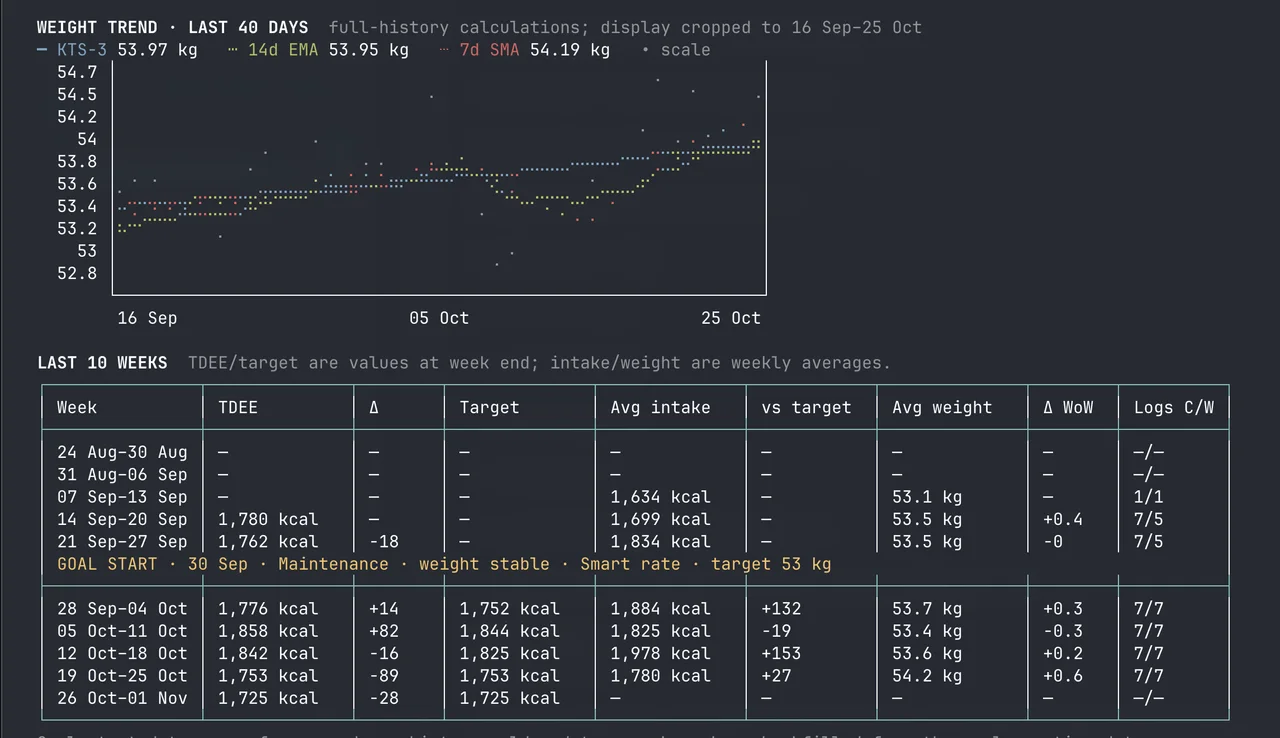Click the scale legend label
Screen dimensions: 1280x738
pos(685,49)
